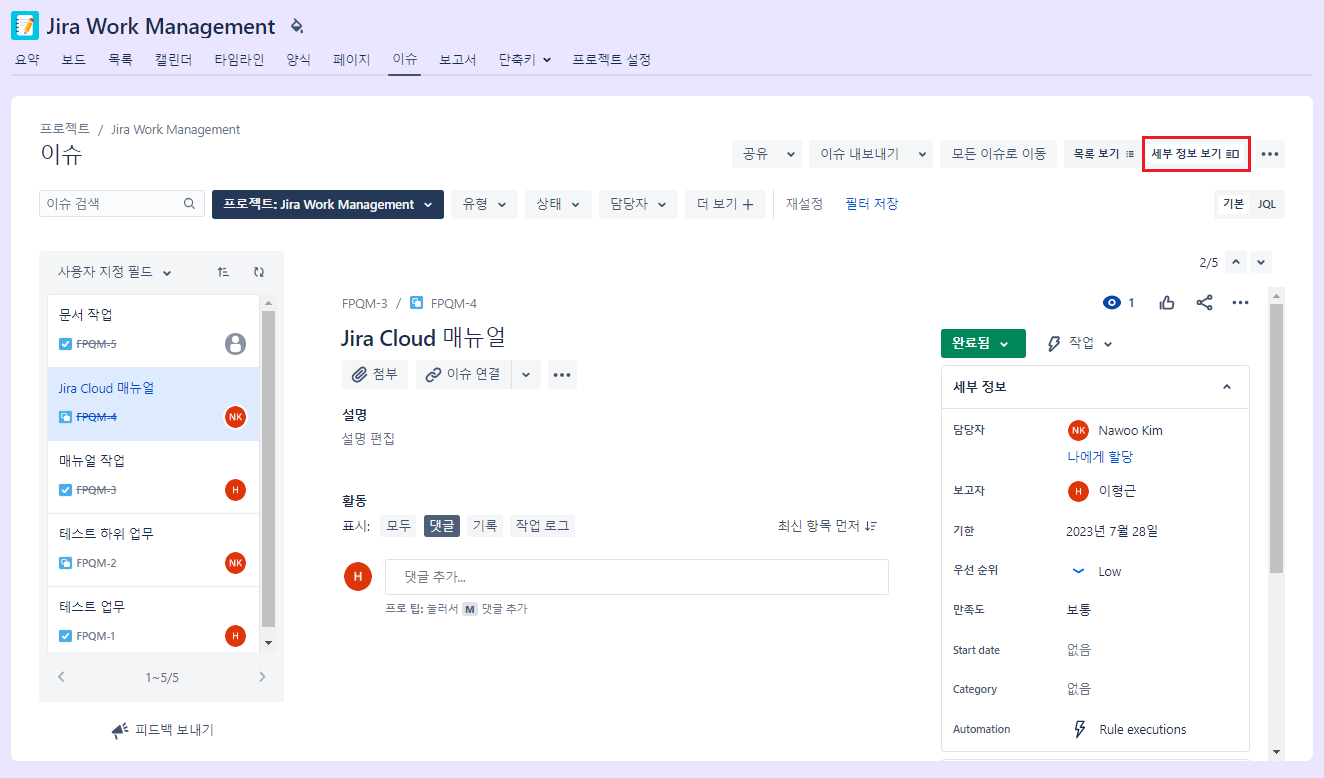Screen dimensions: 1324x778
Task: Open the 사용자 지정 필드 sort dropdown
Action: pyautogui.click(x=114, y=272)
